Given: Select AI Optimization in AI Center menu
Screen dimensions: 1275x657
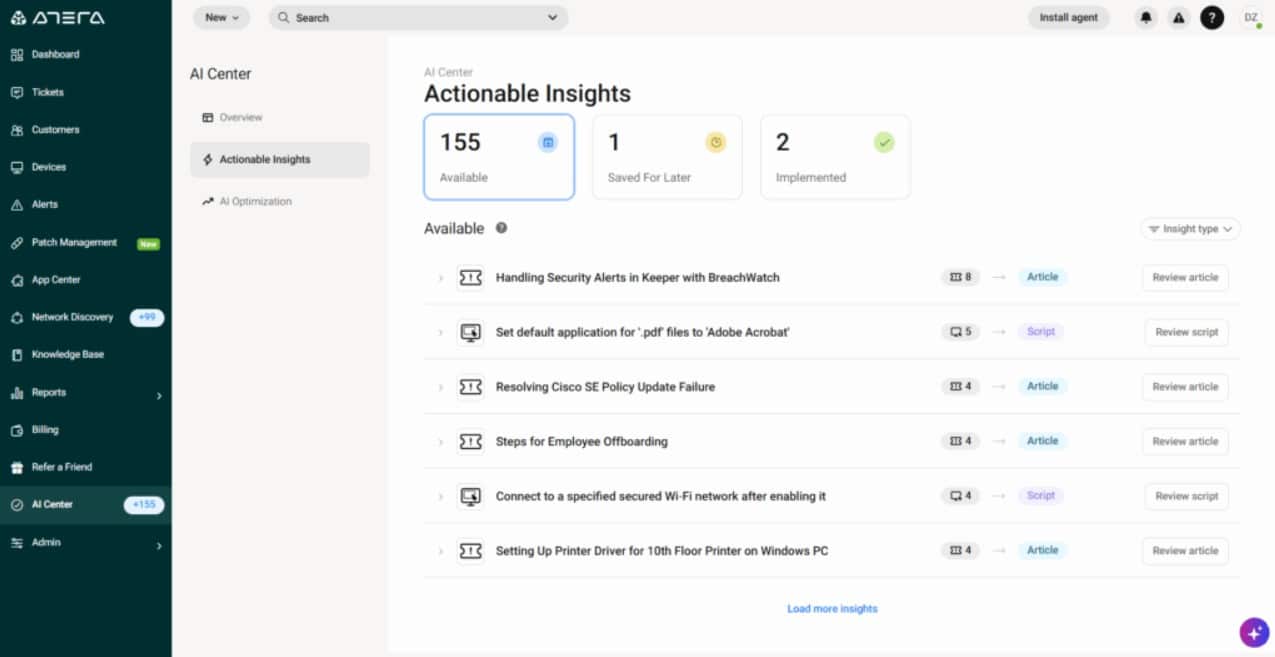Looking at the screenshot, I should (x=255, y=202).
